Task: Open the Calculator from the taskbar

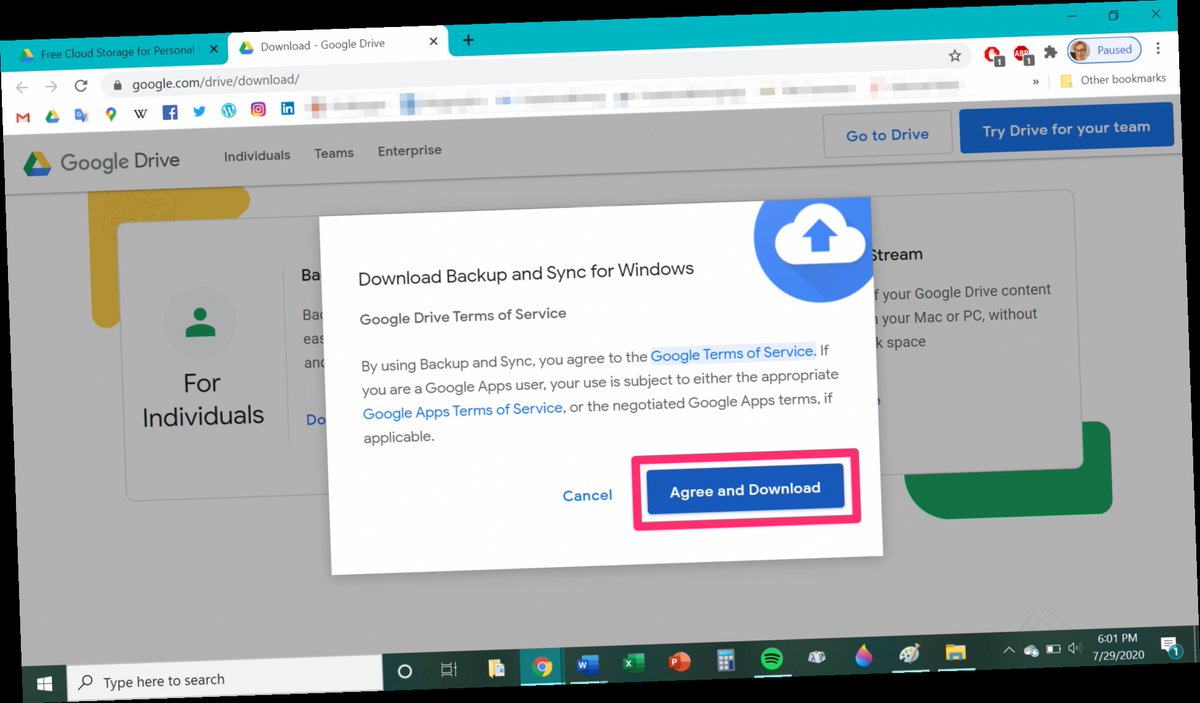Action: point(726,660)
